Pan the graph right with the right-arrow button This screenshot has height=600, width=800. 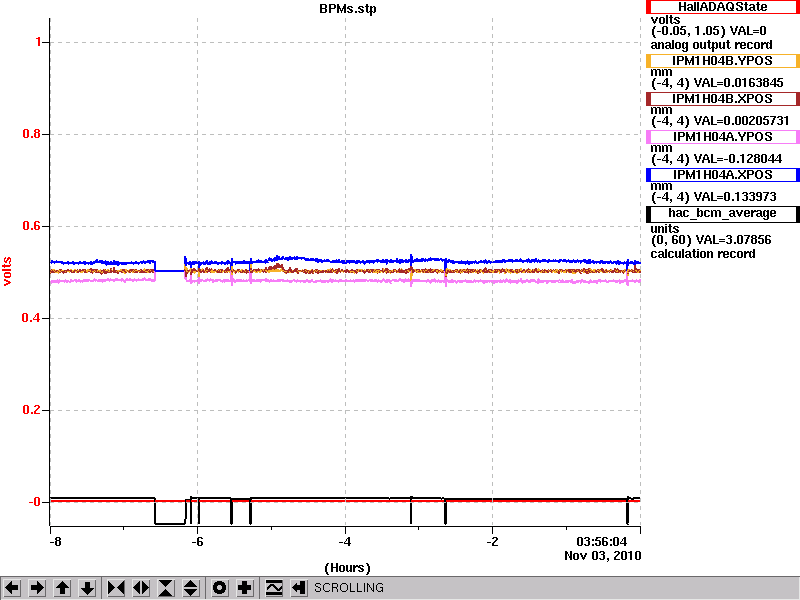(x=37, y=588)
